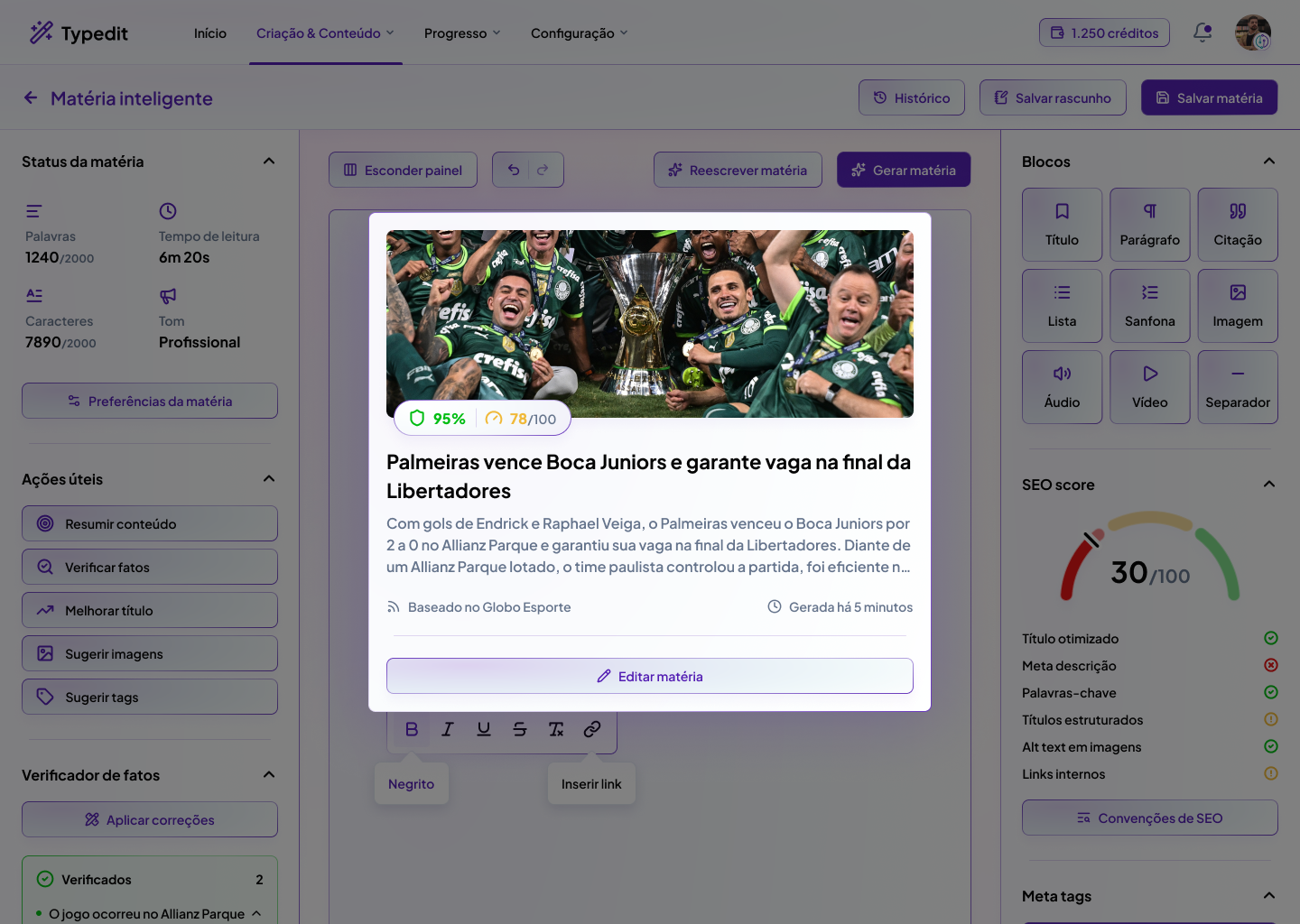Click the article headline about Palmeiras
Image resolution: width=1300 pixels, height=924 pixels.
(x=649, y=476)
